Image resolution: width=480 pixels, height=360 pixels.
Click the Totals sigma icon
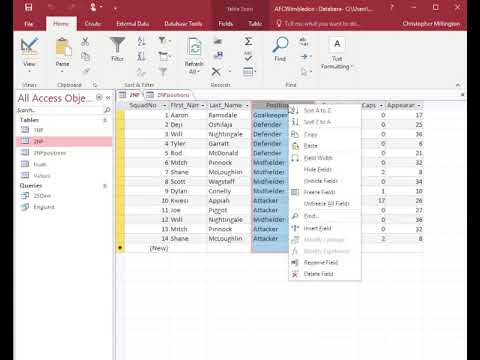point(248,41)
